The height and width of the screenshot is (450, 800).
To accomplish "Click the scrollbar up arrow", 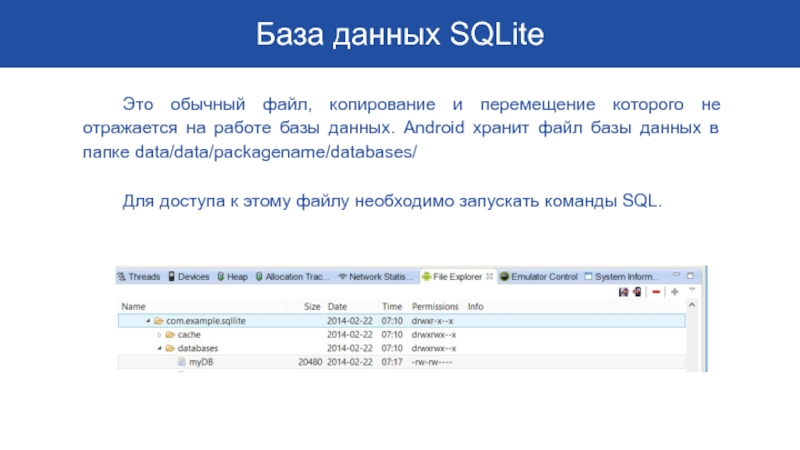I will click(692, 305).
